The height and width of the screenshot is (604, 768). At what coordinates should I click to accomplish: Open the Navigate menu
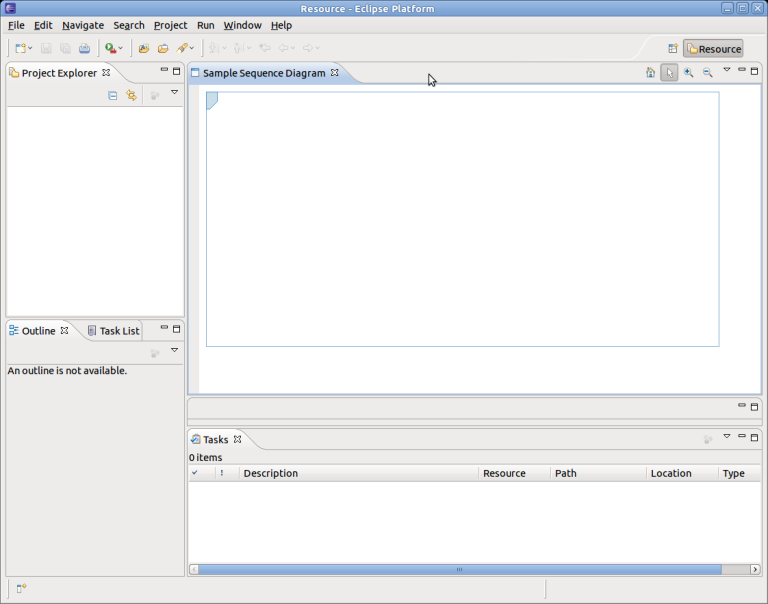(x=83, y=25)
